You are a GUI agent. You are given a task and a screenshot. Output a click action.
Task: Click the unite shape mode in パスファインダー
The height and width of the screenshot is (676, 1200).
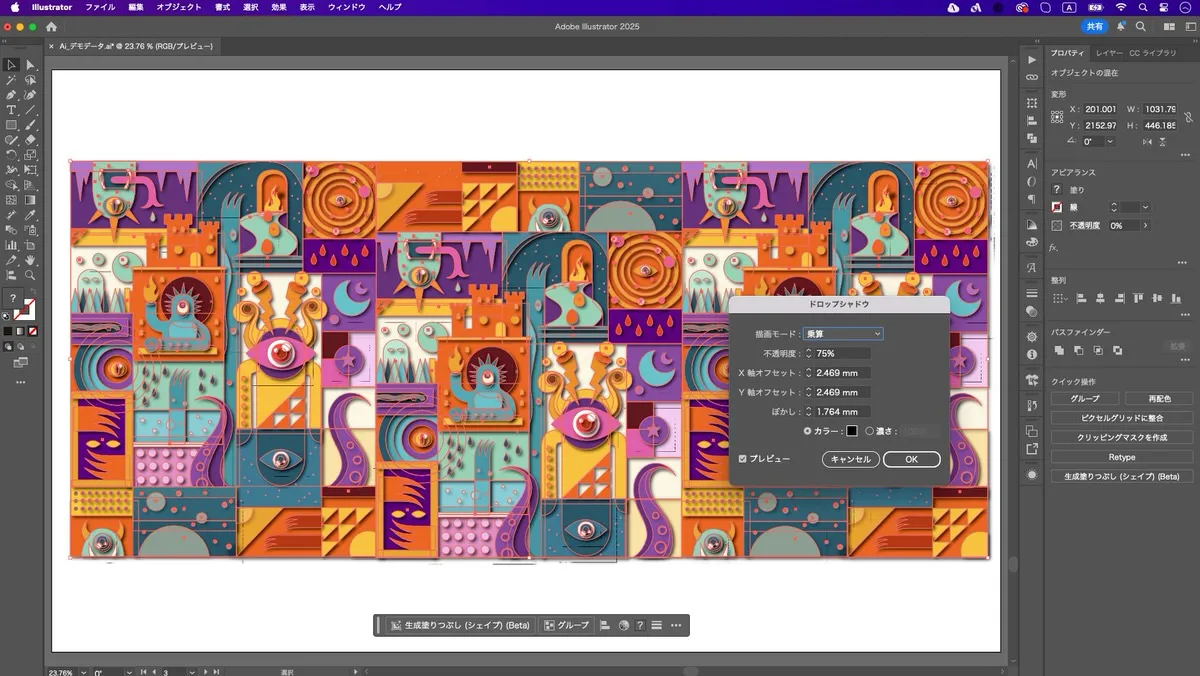pos(1060,350)
